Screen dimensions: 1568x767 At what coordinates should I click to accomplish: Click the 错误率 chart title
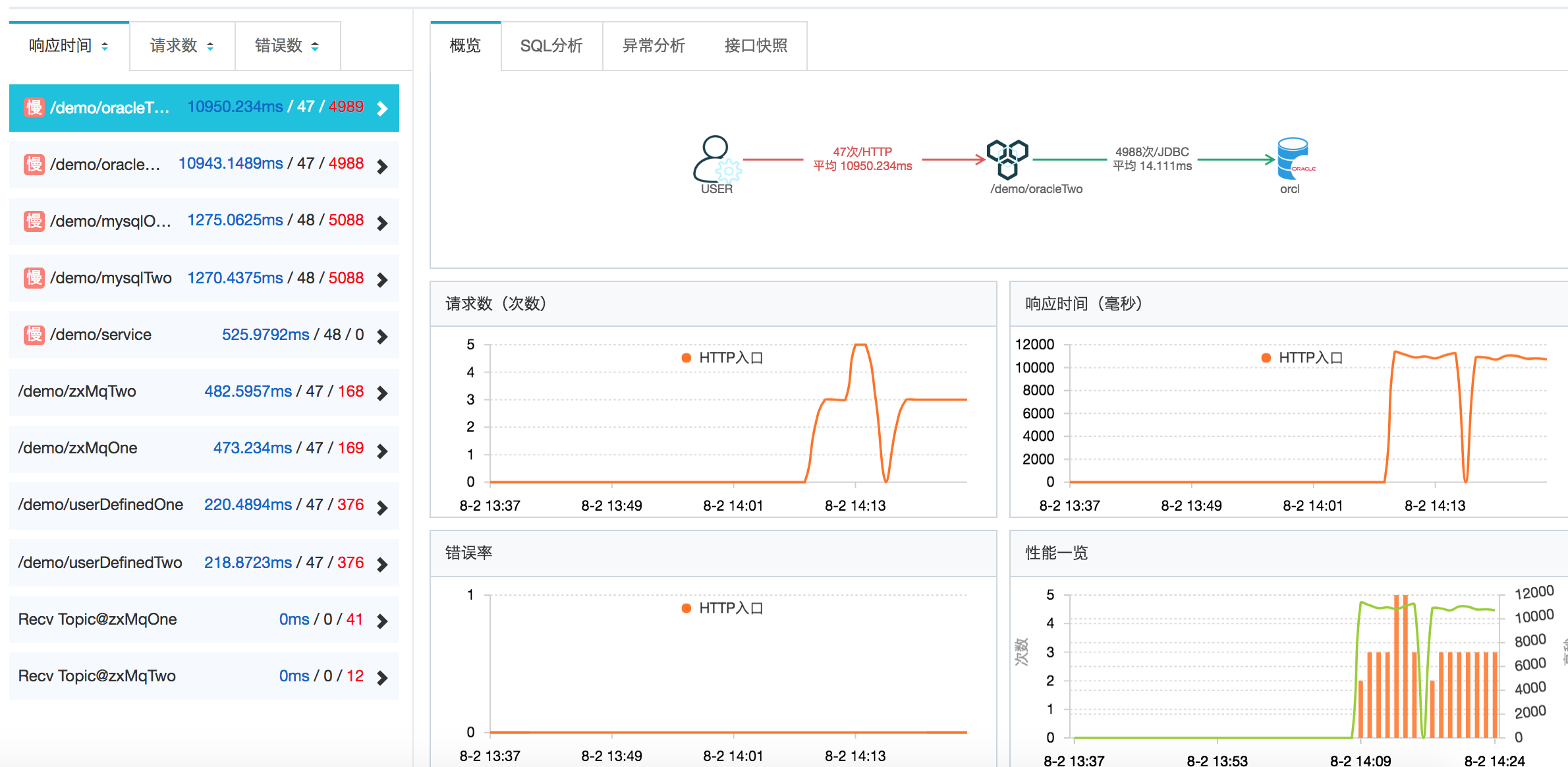(x=469, y=553)
